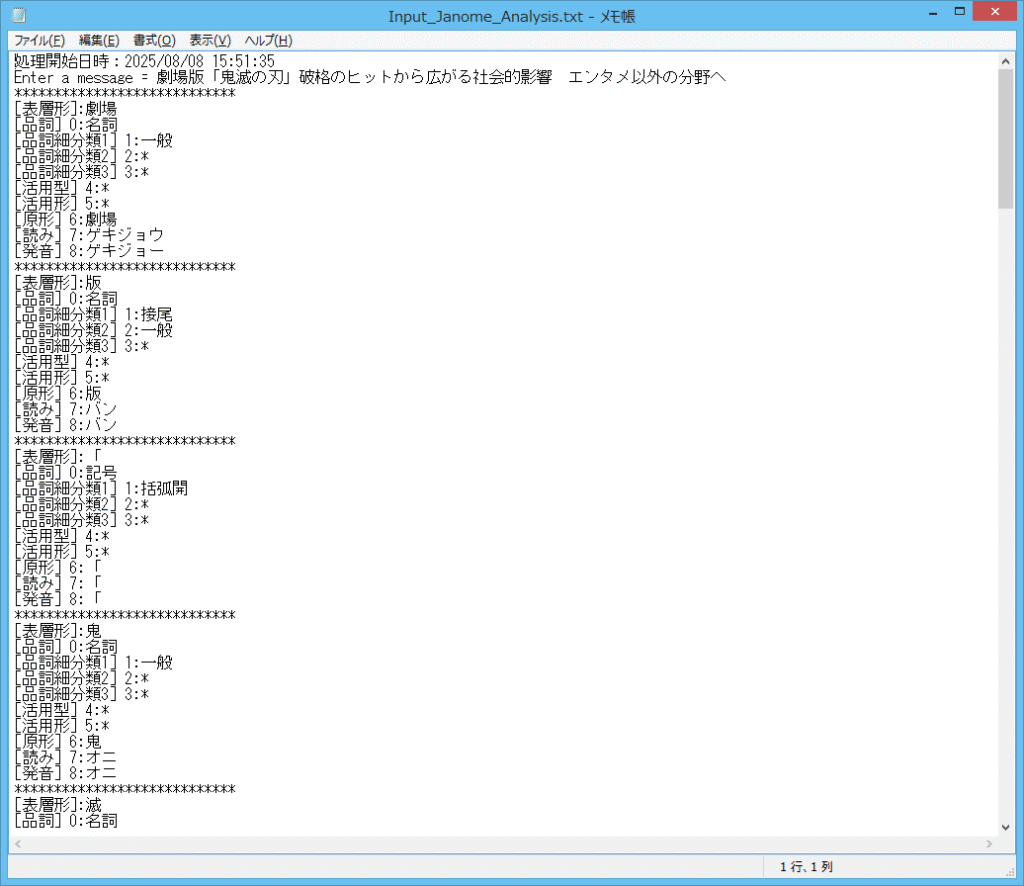Open the ヘルプ(H) menu

click(269, 40)
